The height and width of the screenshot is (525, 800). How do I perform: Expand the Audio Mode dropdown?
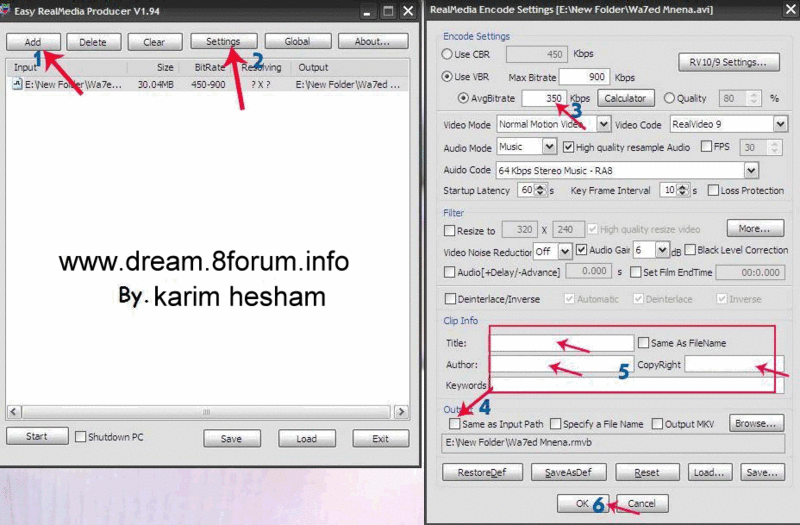click(x=549, y=147)
